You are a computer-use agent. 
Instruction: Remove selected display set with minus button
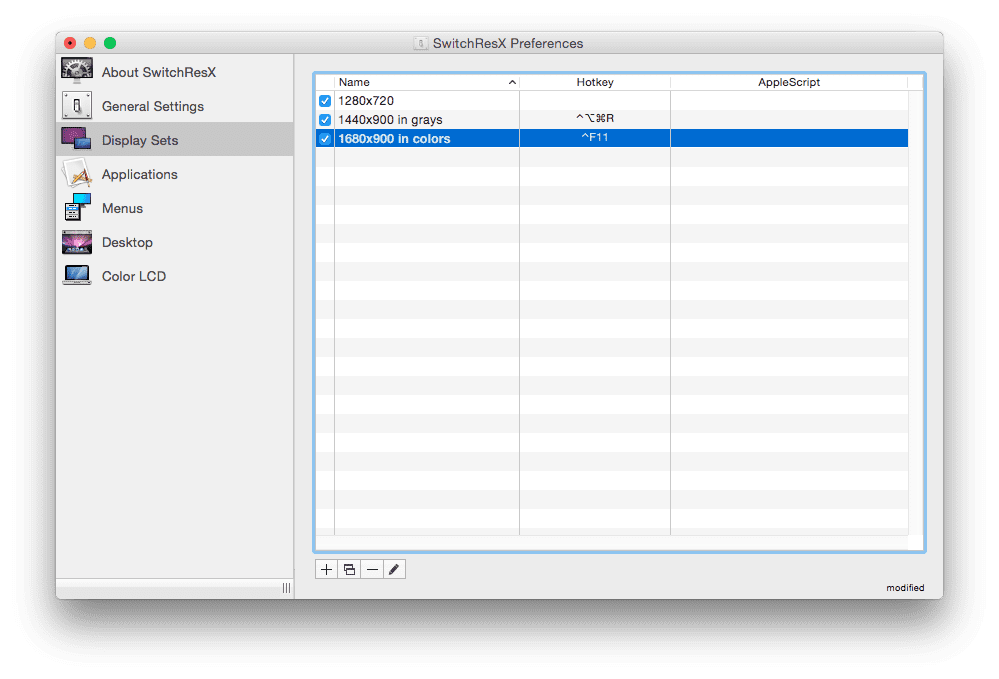pos(372,569)
